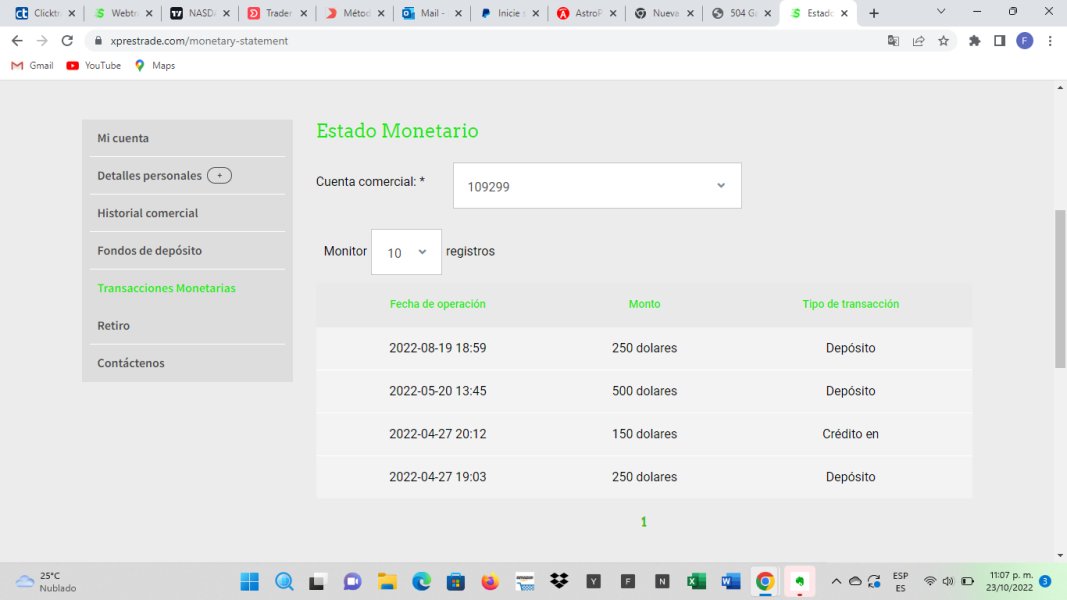Open Dropbox from taskbar
This screenshot has height=600, width=1067.
[x=559, y=582]
